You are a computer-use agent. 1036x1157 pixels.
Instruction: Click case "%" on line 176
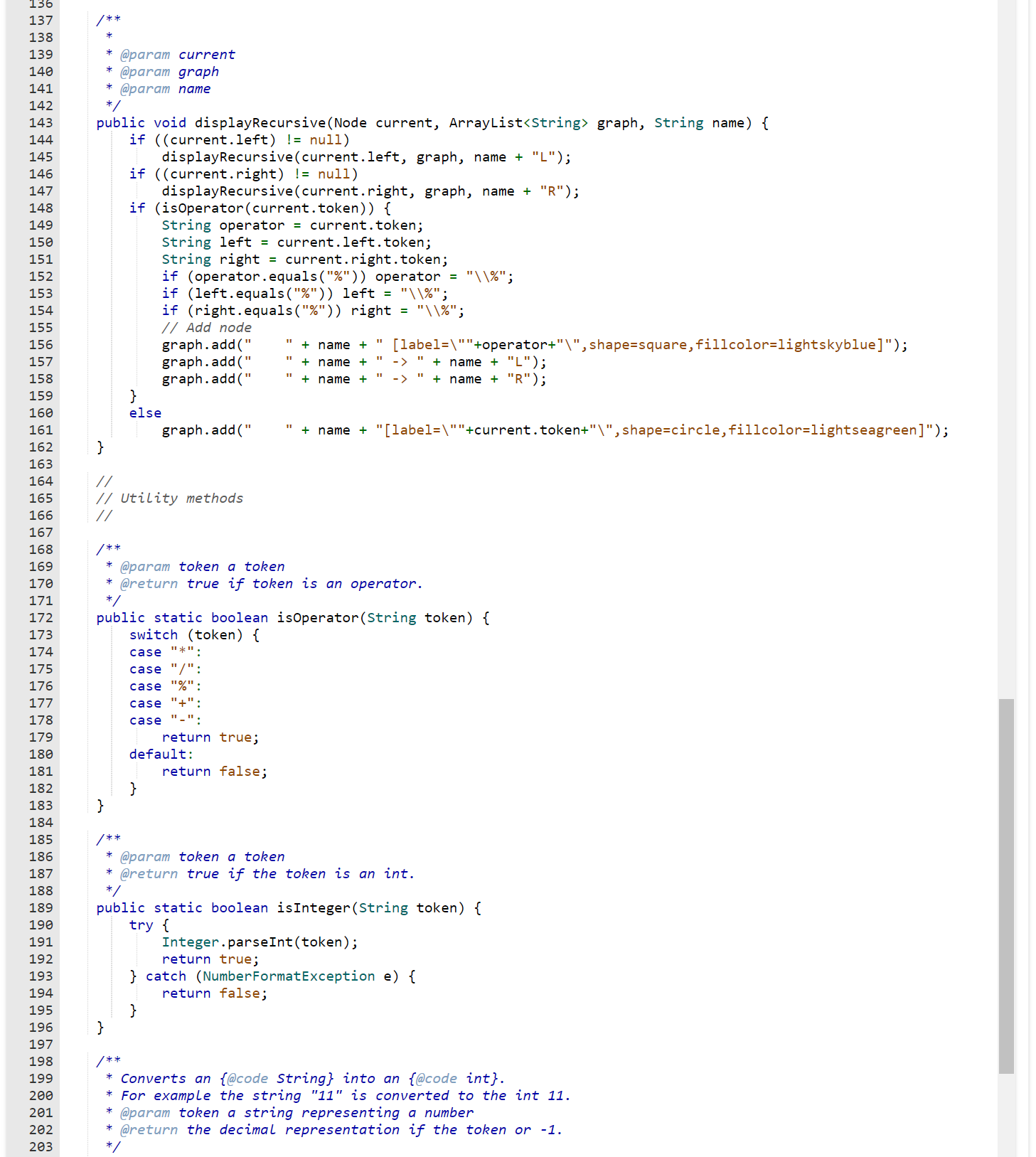(x=165, y=686)
